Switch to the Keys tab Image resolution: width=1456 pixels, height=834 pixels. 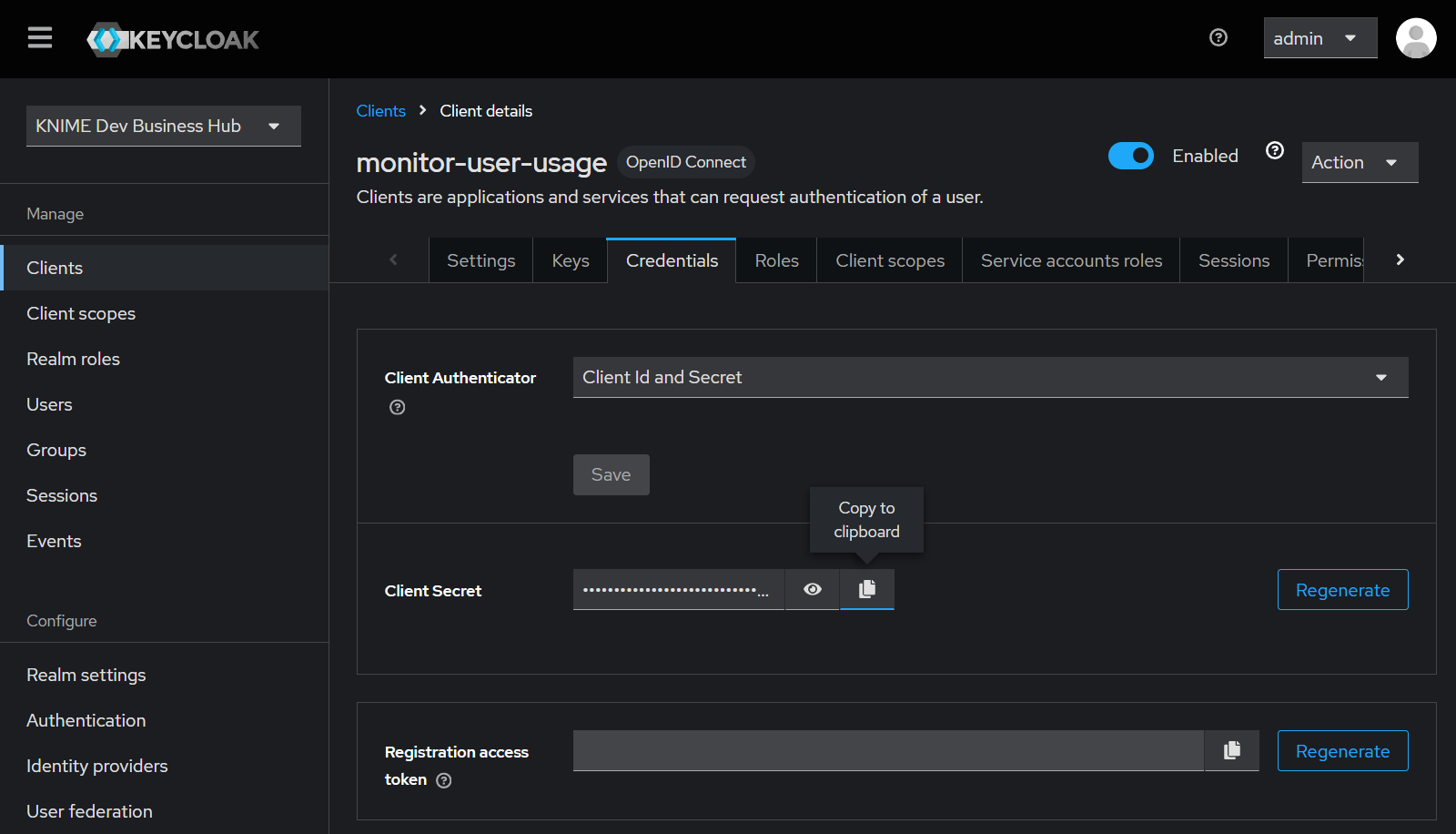571,260
